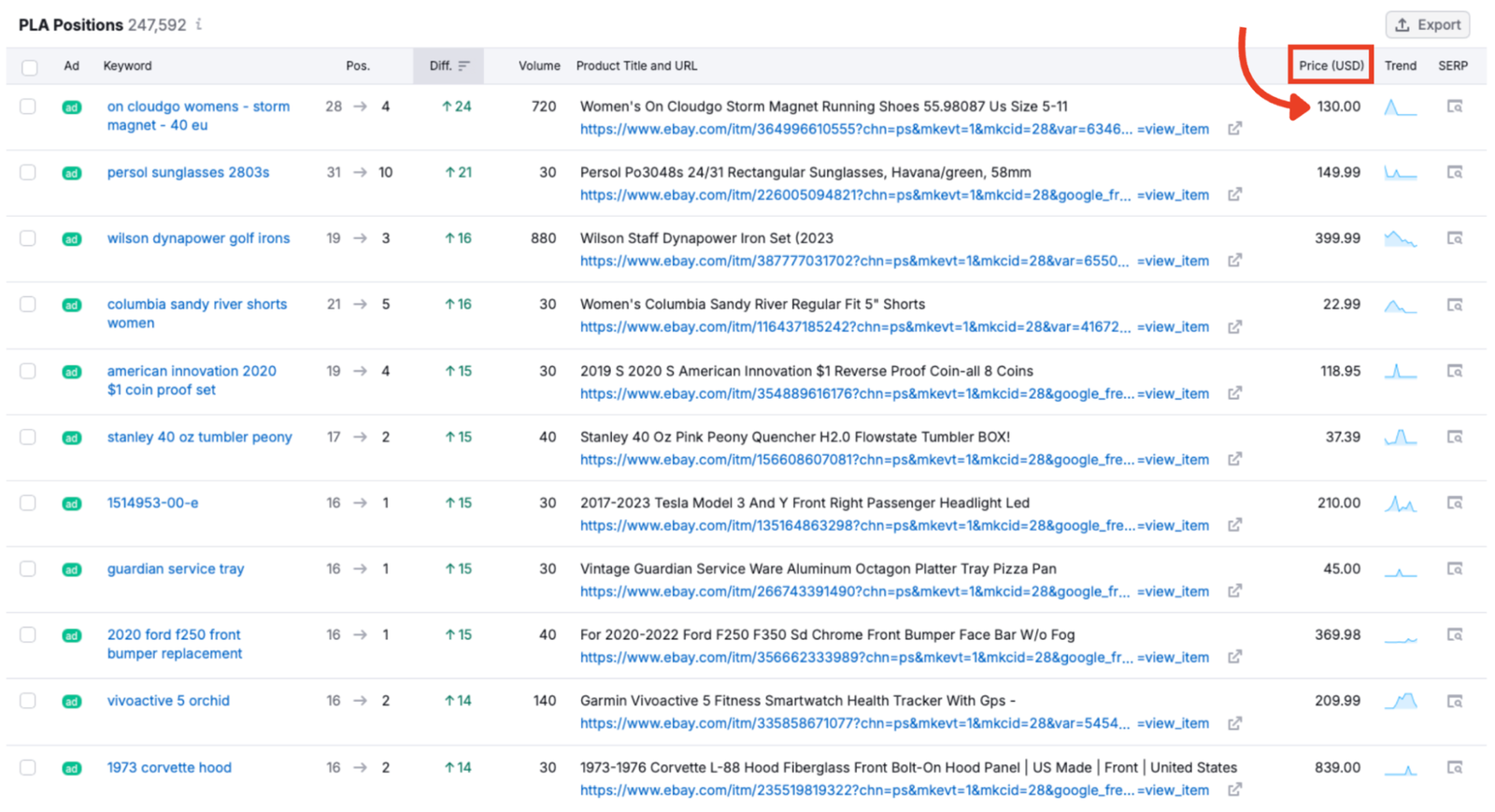
Task: Open SERP snapshot for 2020 ford f250 row
Action: [1454, 634]
